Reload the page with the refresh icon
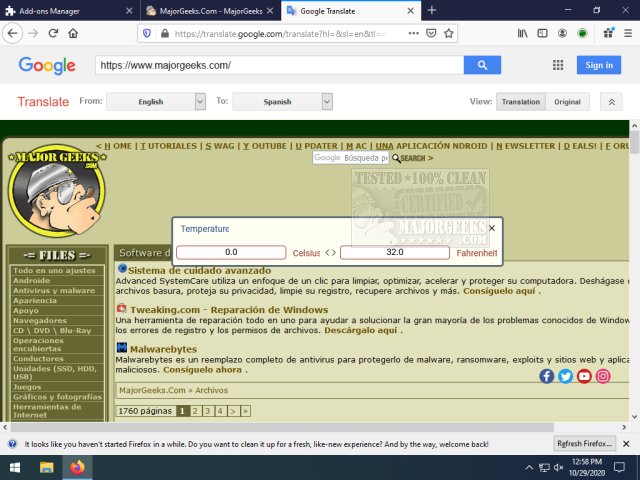 [x=53, y=33]
